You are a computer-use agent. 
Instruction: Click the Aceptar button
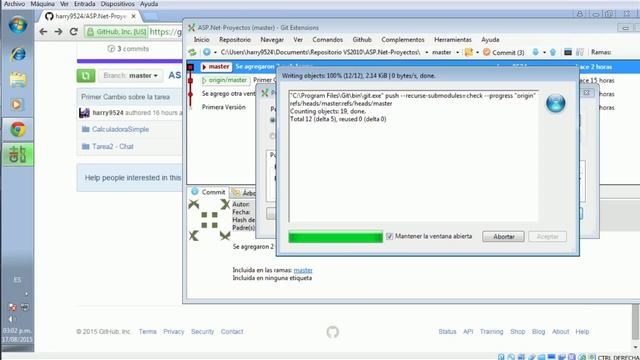click(547, 237)
